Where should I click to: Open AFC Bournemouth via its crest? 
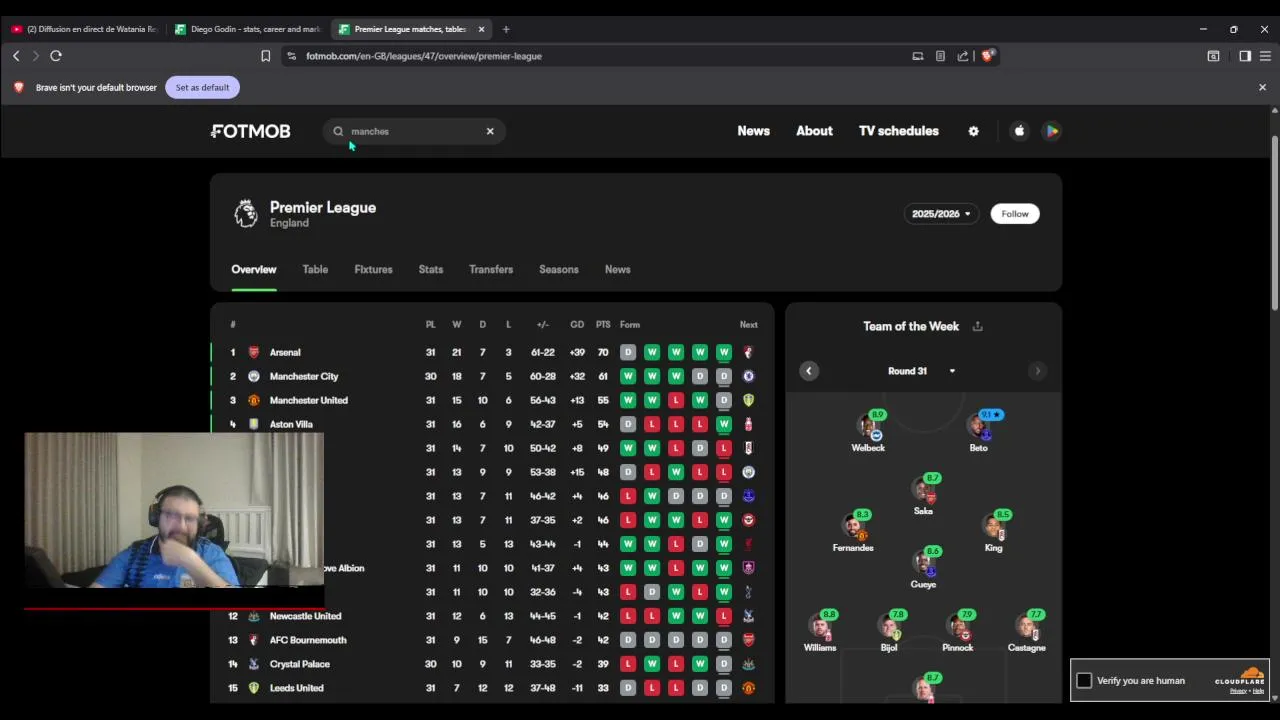coord(253,640)
